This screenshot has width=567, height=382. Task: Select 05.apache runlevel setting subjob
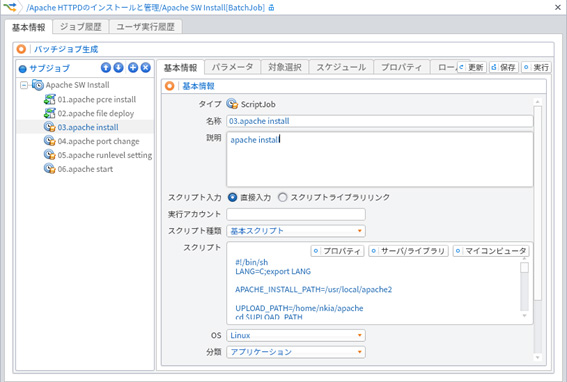coord(105,155)
